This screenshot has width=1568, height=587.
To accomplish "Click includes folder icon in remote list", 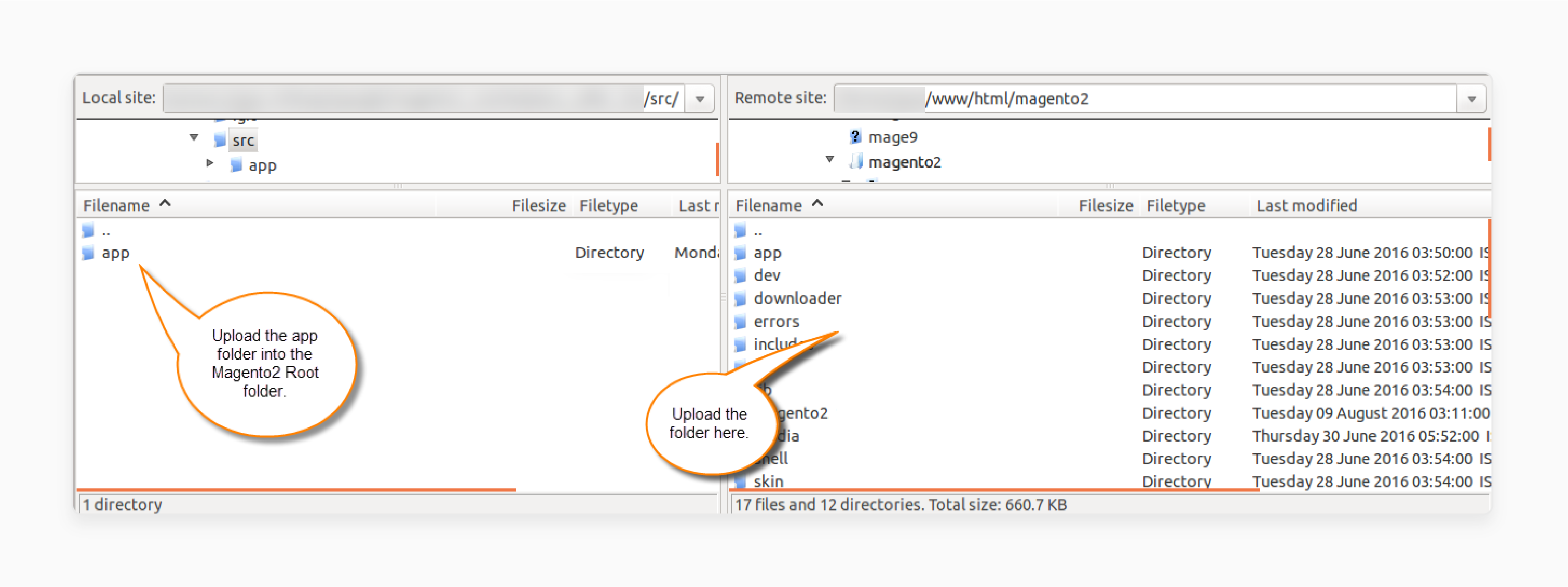I will click(741, 345).
